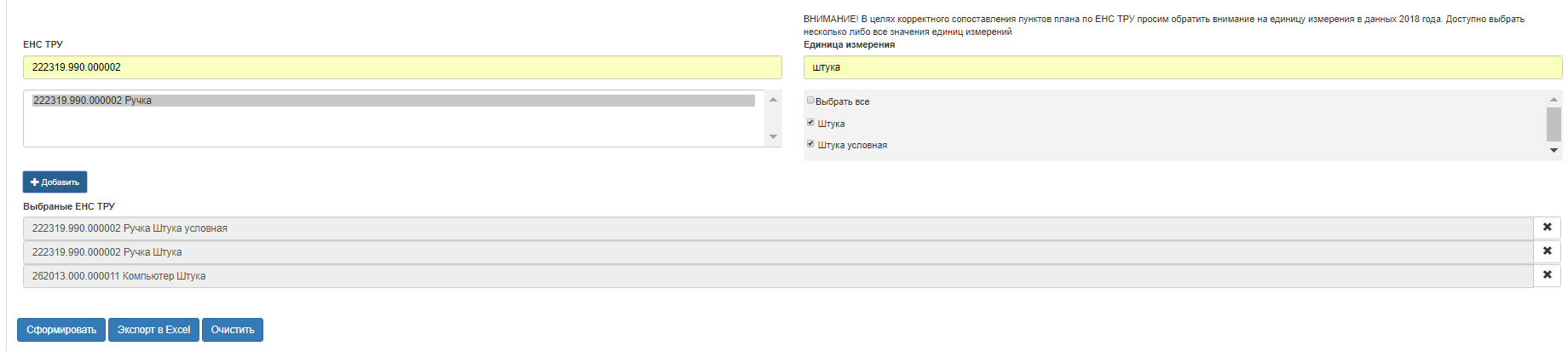
Task: Click up arrow of ЕНС ТРУ list
Action: pyautogui.click(x=773, y=100)
